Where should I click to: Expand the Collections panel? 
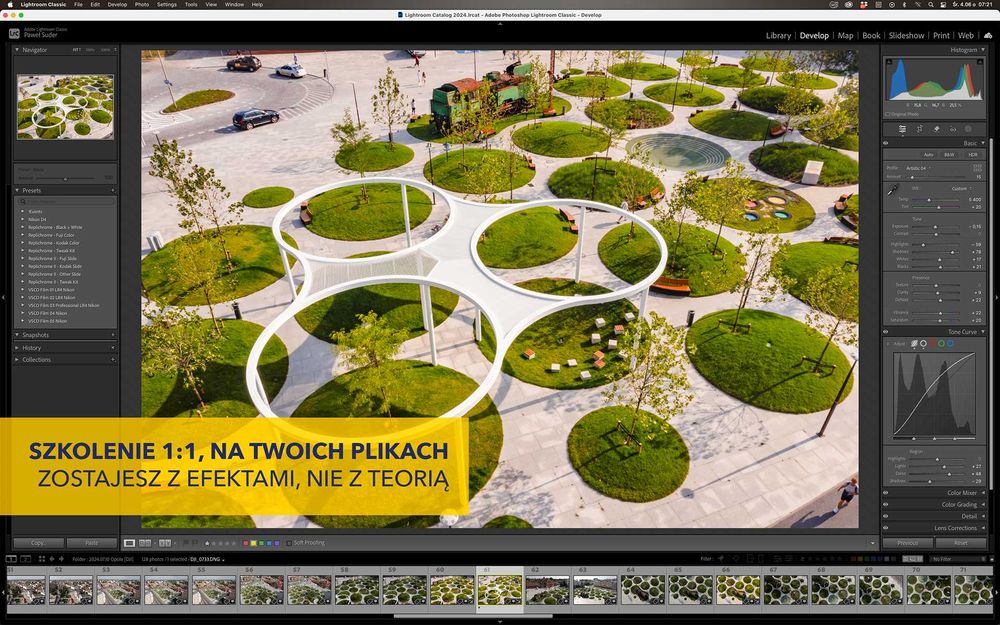tap(17, 360)
